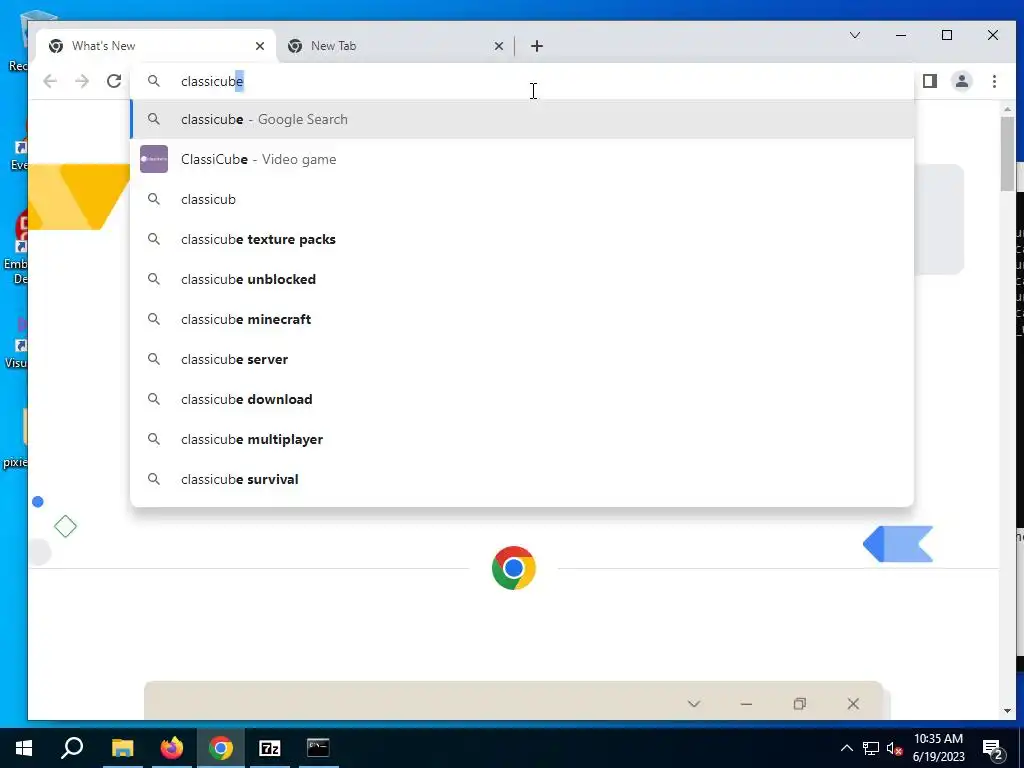Choose 'classicube texture packs' suggestion
Viewport: 1024px width, 768px height.
coord(522,239)
